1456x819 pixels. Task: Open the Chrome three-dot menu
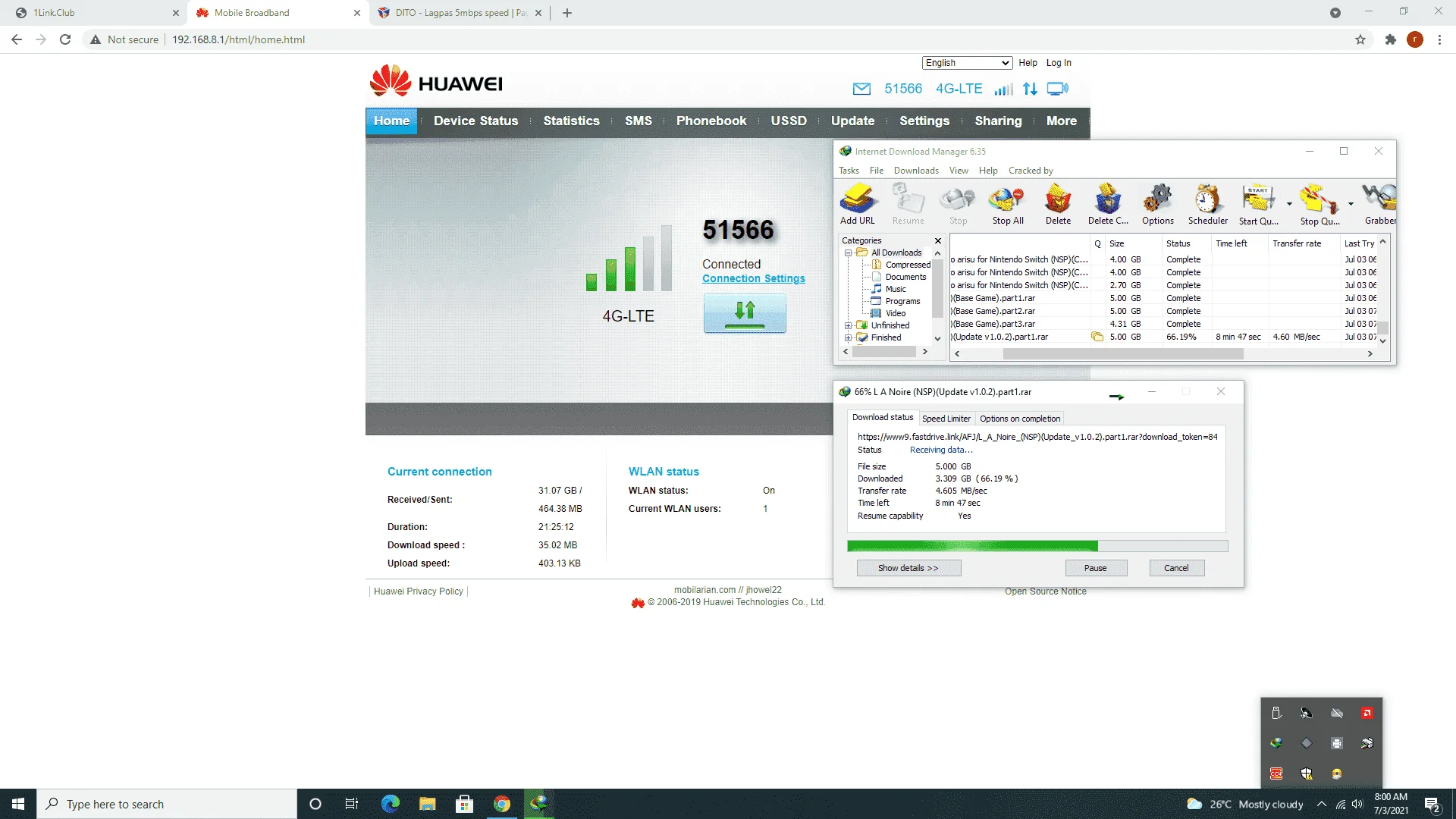[x=1439, y=39]
